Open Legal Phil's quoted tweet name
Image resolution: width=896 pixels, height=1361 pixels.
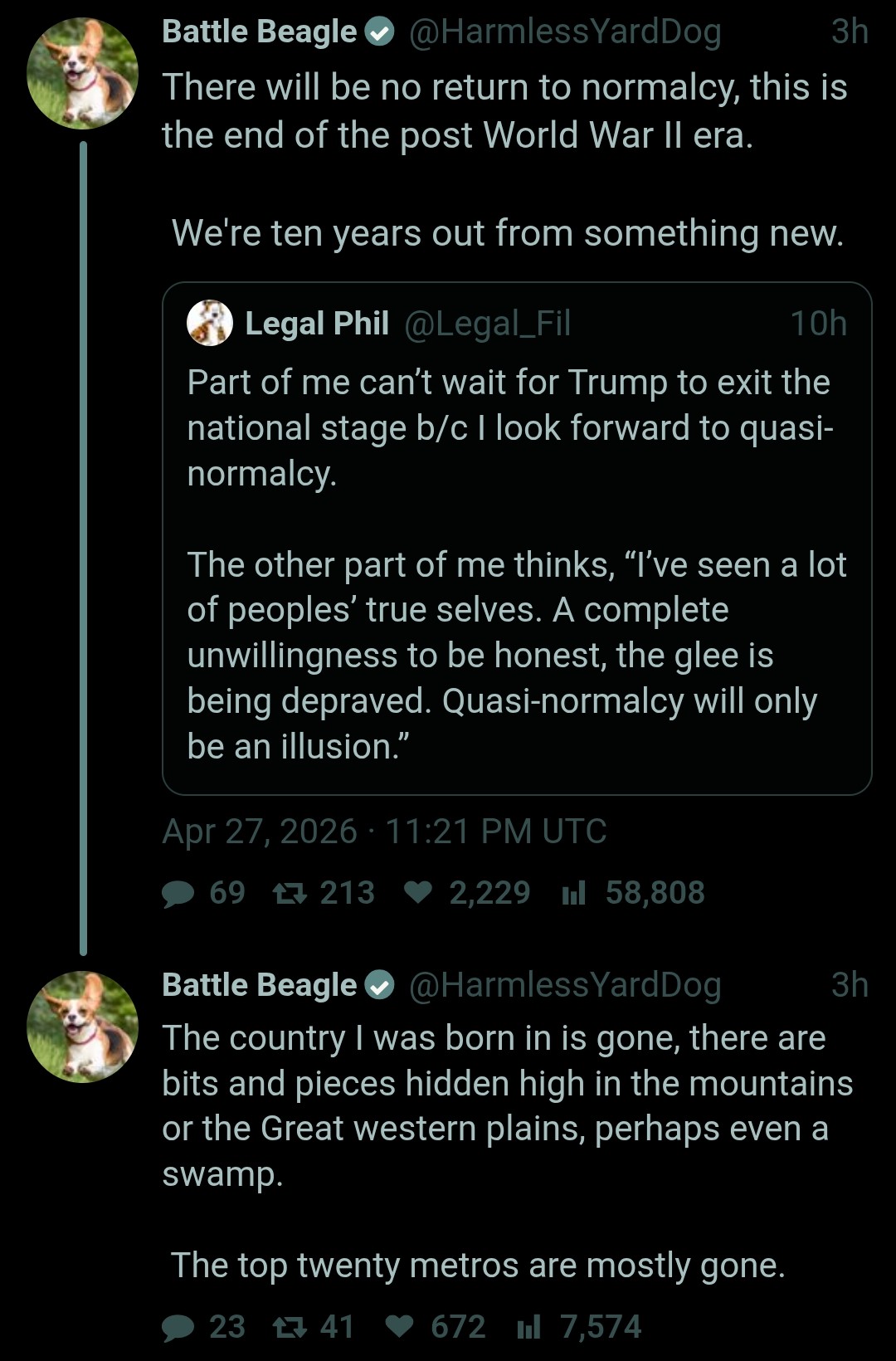coord(317,324)
